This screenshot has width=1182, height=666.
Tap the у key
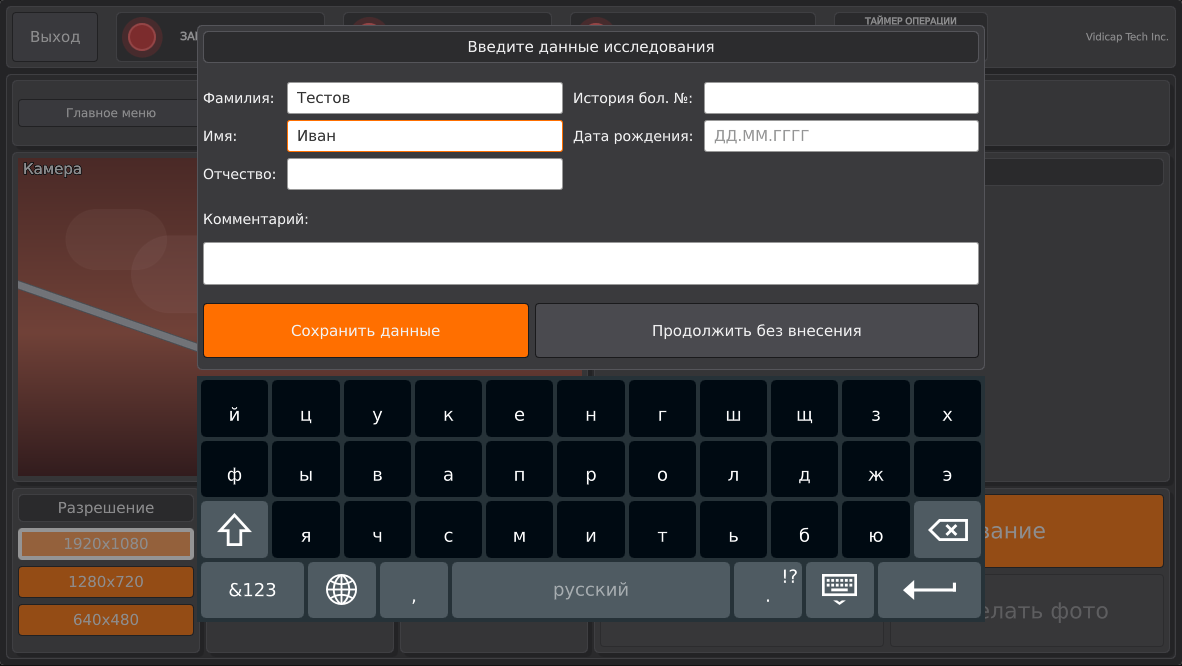pyautogui.click(x=377, y=409)
